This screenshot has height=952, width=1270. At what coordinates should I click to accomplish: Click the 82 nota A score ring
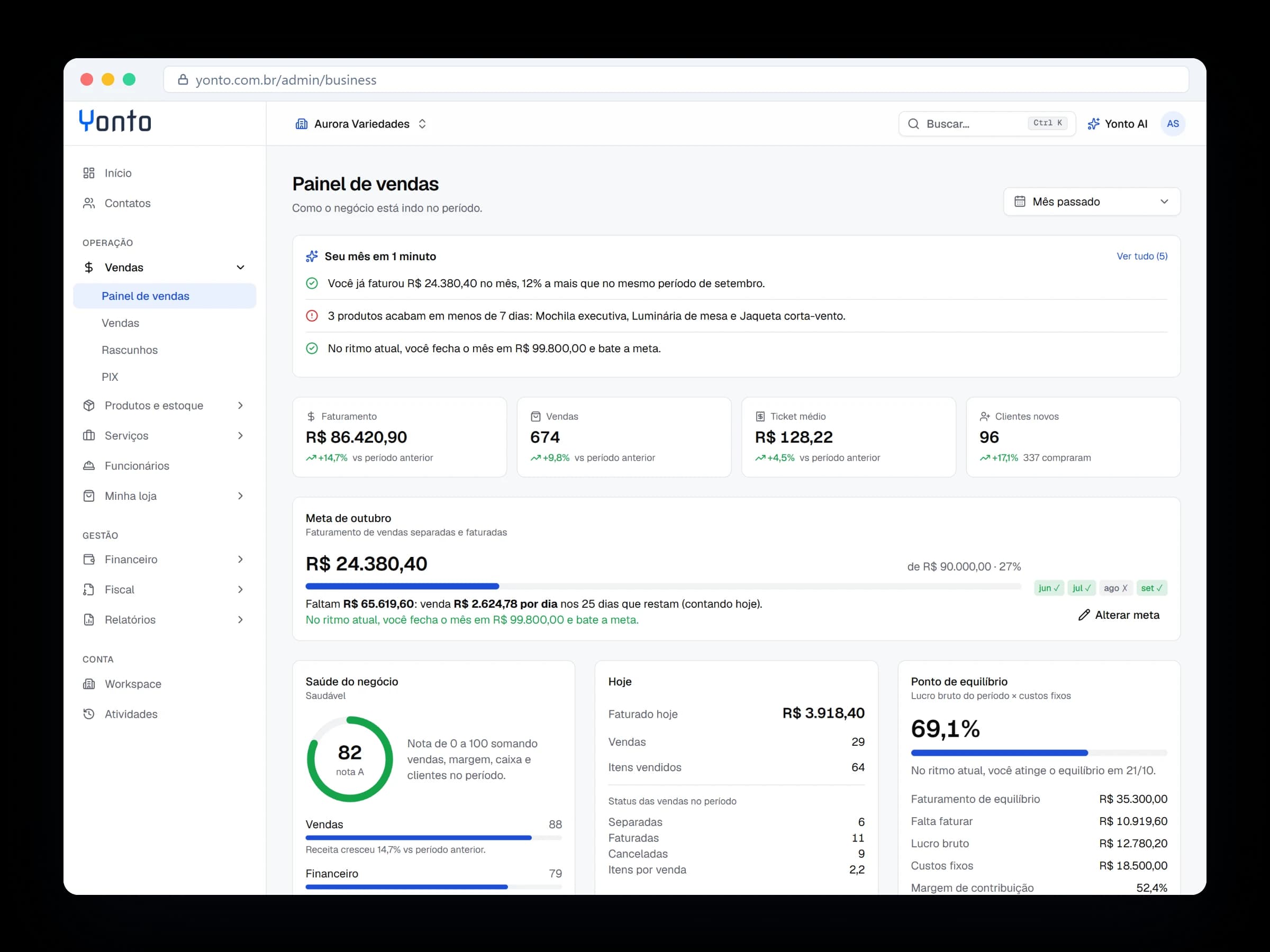click(x=350, y=759)
